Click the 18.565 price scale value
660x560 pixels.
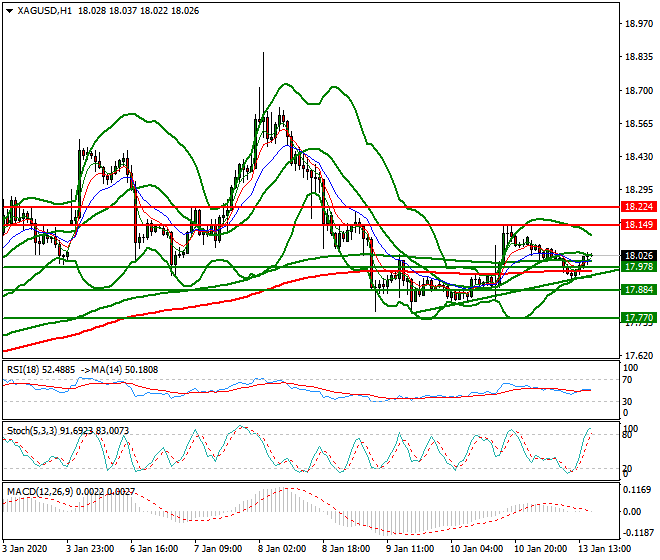(x=639, y=124)
